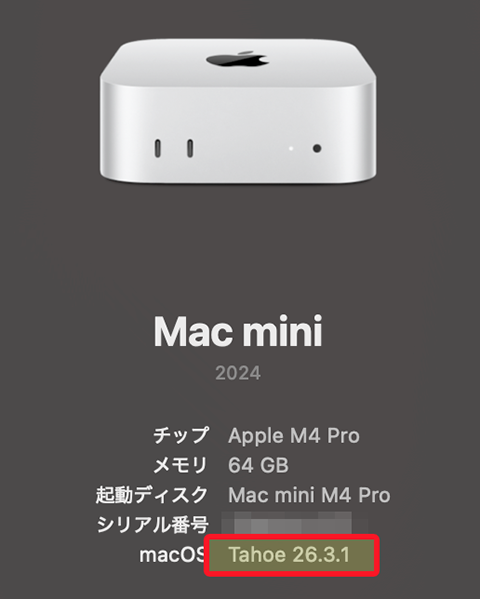Click the シリアル番号 label
Image resolution: width=480 pixels, height=599 pixels.
(152, 525)
